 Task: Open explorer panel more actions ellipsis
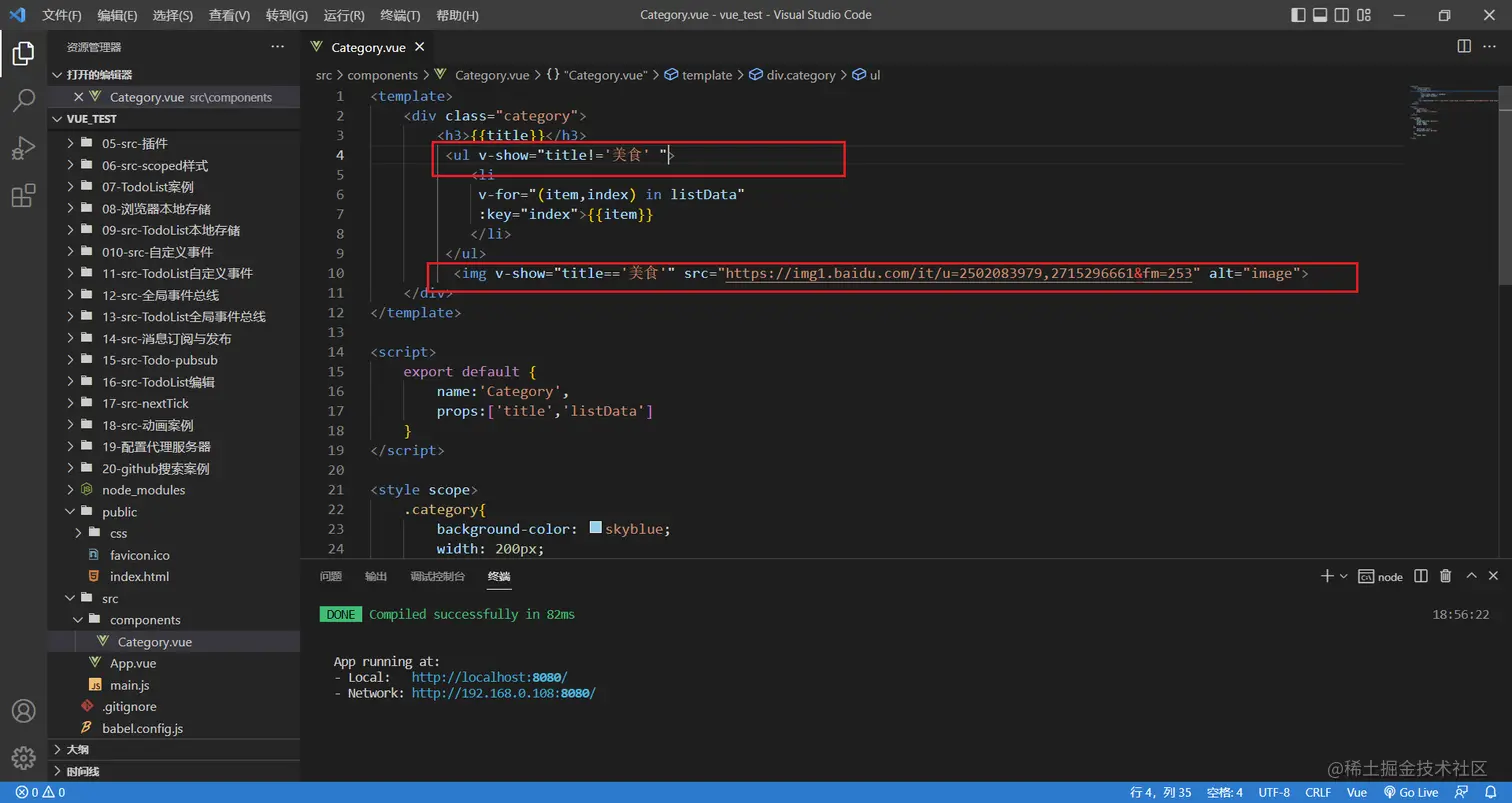277,47
